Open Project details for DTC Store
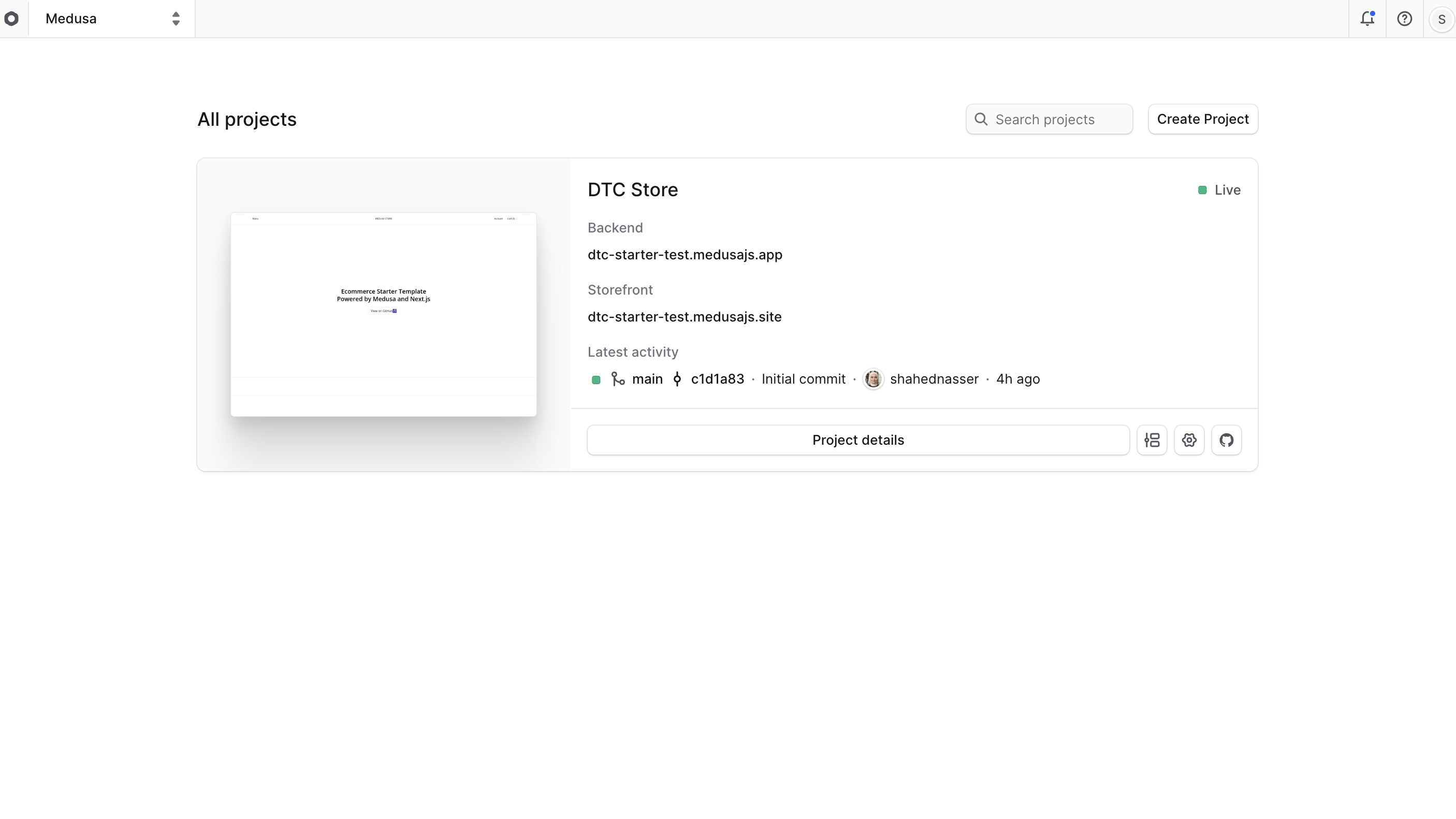Screen dimensions: 1456x819 pos(857,440)
